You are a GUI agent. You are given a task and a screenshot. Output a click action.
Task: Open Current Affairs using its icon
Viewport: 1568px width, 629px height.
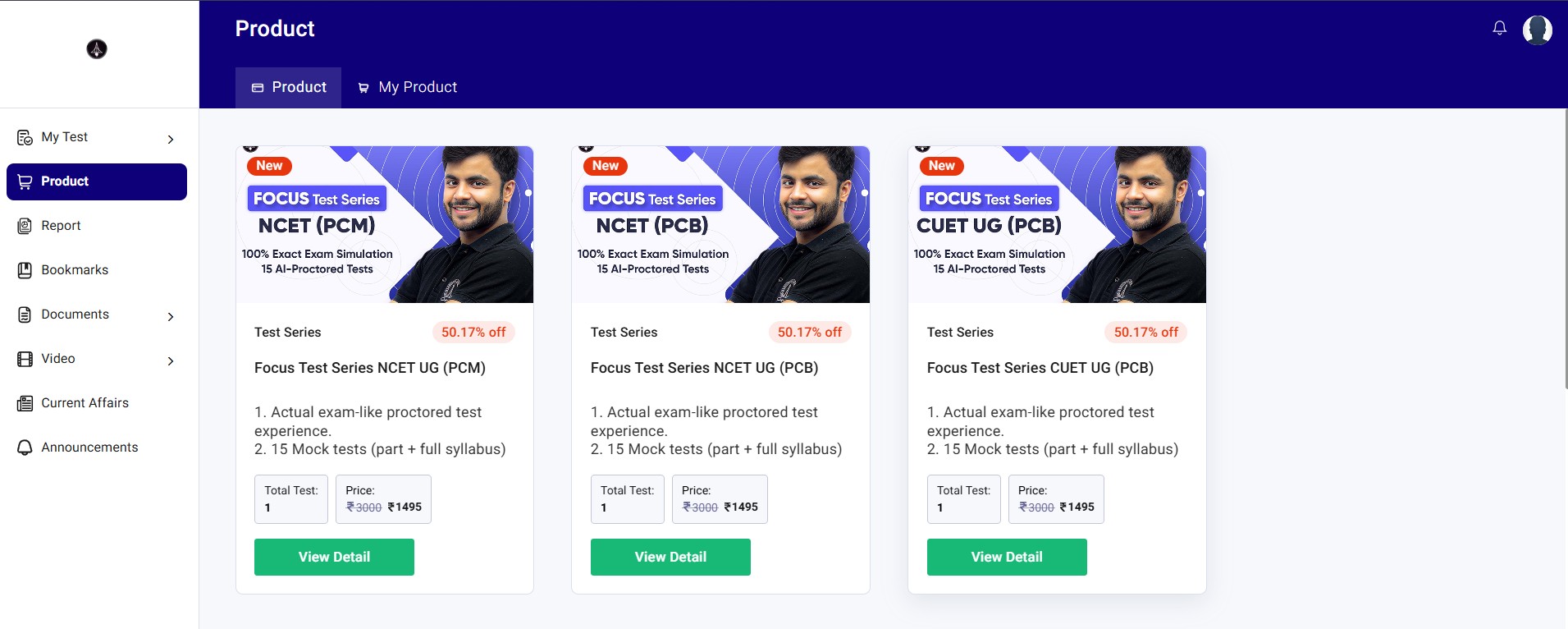tap(24, 402)
